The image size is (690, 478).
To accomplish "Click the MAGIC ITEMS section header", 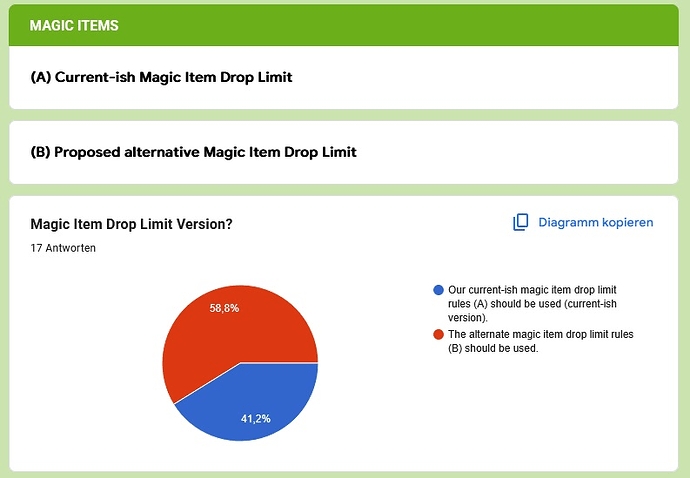I will tap(343, 25).
